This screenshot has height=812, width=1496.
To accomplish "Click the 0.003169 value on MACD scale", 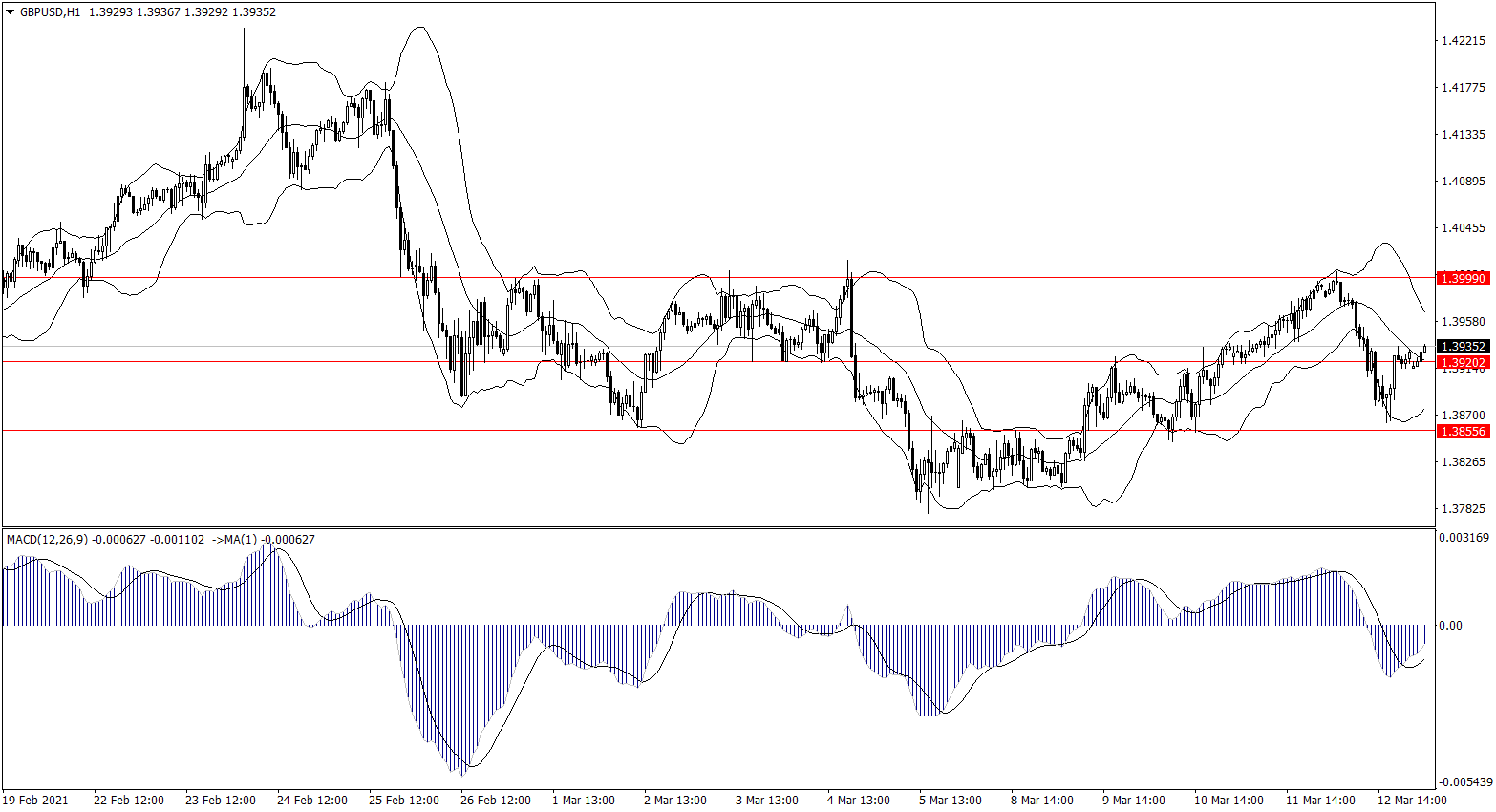I will (x=1464, y=538).
